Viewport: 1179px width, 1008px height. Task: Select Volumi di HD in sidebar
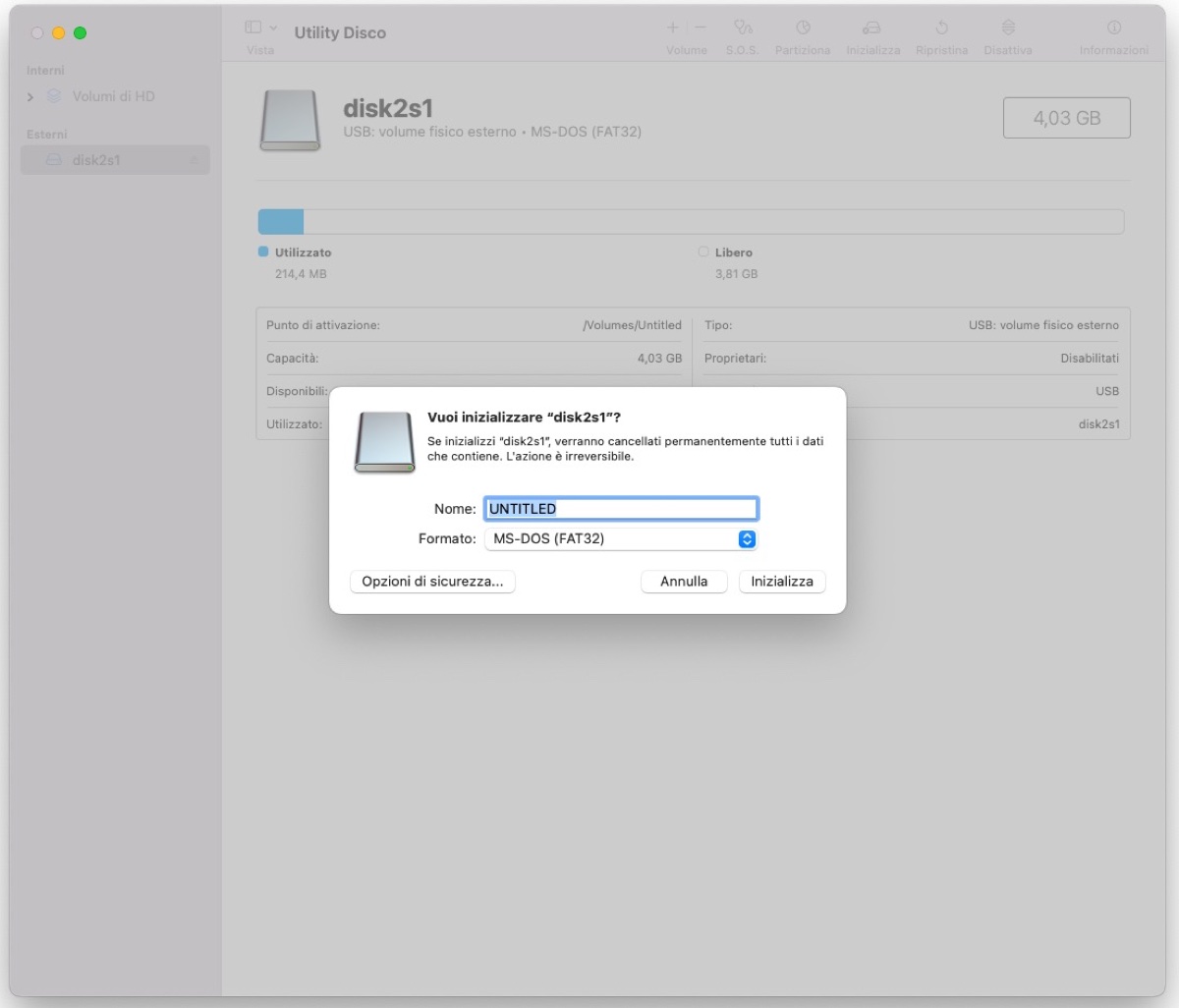[114, 96]
